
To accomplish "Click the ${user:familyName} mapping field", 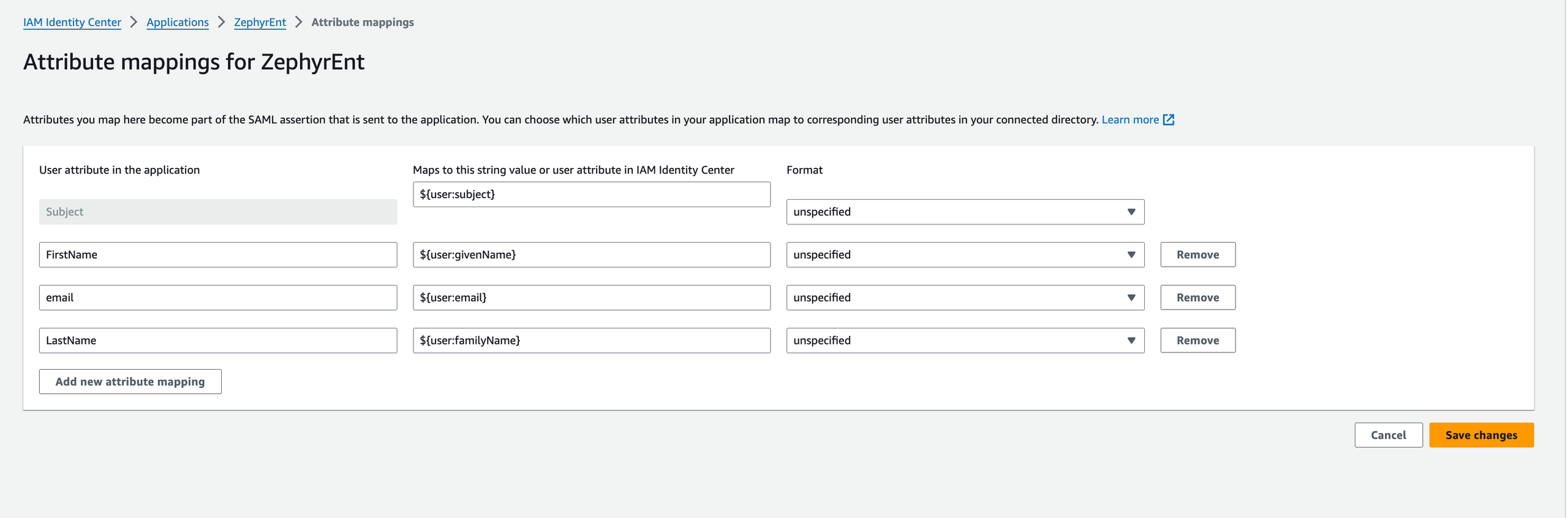I will click(x=591, y=341).
